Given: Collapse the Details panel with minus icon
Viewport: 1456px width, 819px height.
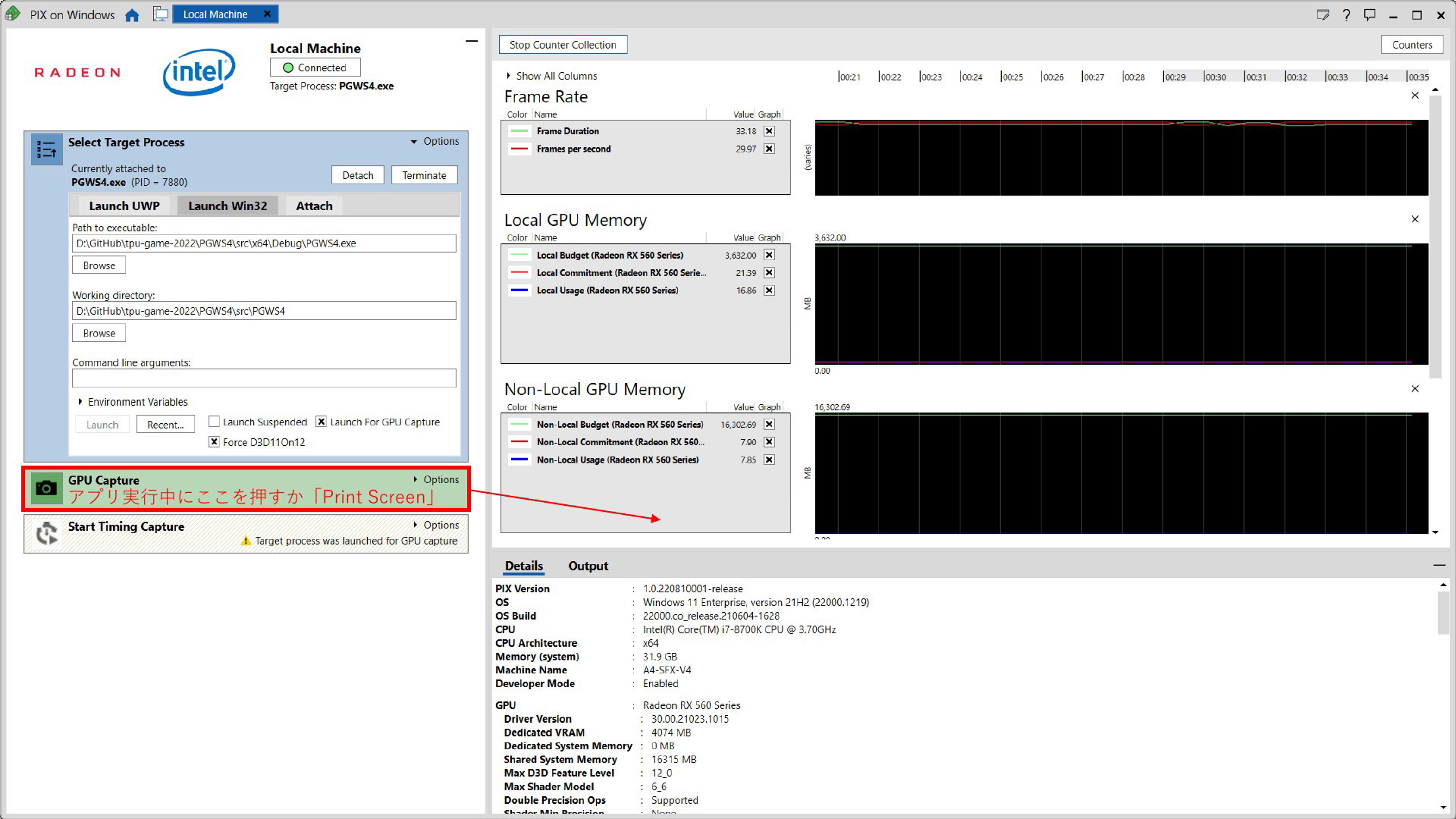Looking at the screenshot, I should (1439, 566).
